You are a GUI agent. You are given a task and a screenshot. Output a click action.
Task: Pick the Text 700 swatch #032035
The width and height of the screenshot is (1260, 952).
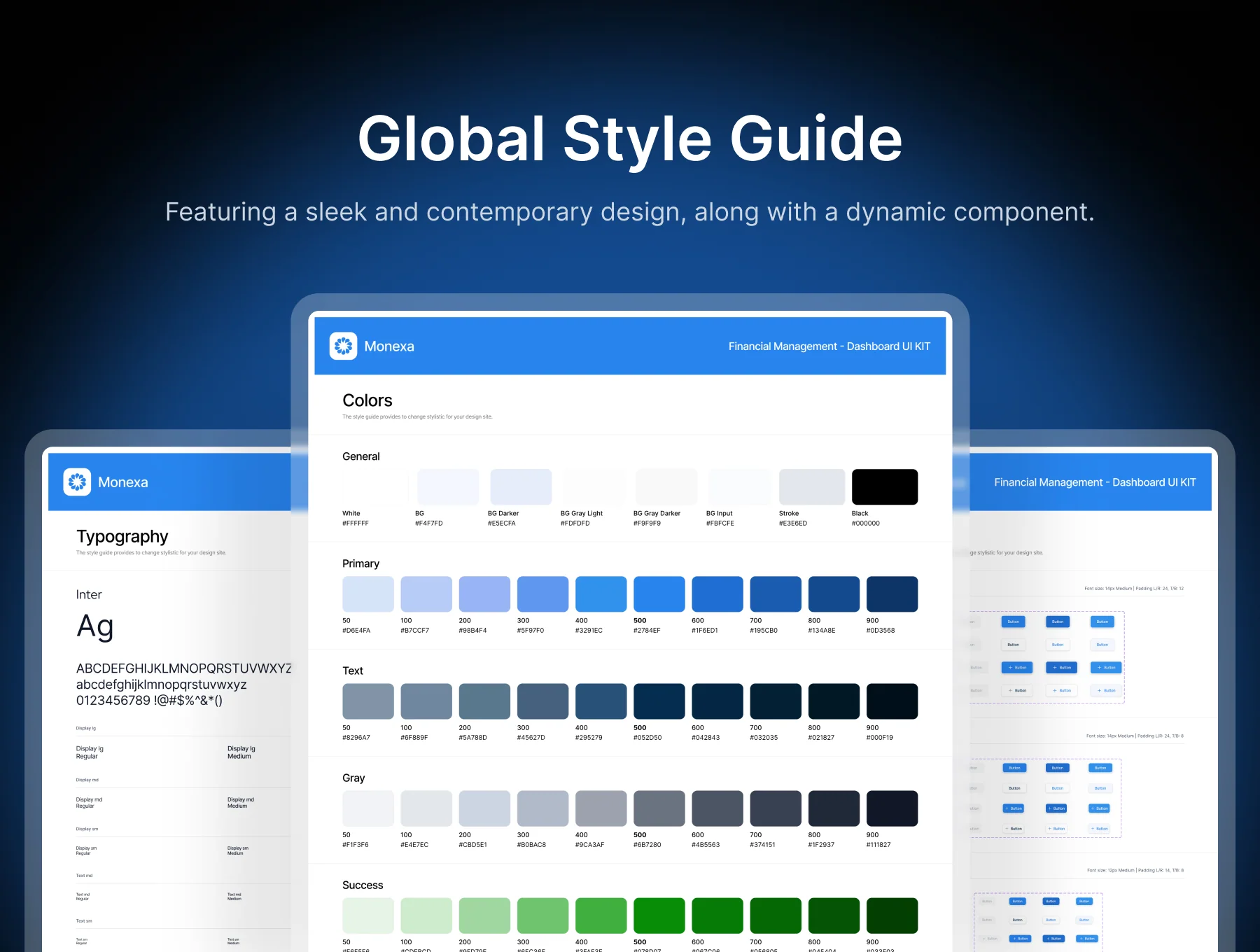[x=776, y=701]
